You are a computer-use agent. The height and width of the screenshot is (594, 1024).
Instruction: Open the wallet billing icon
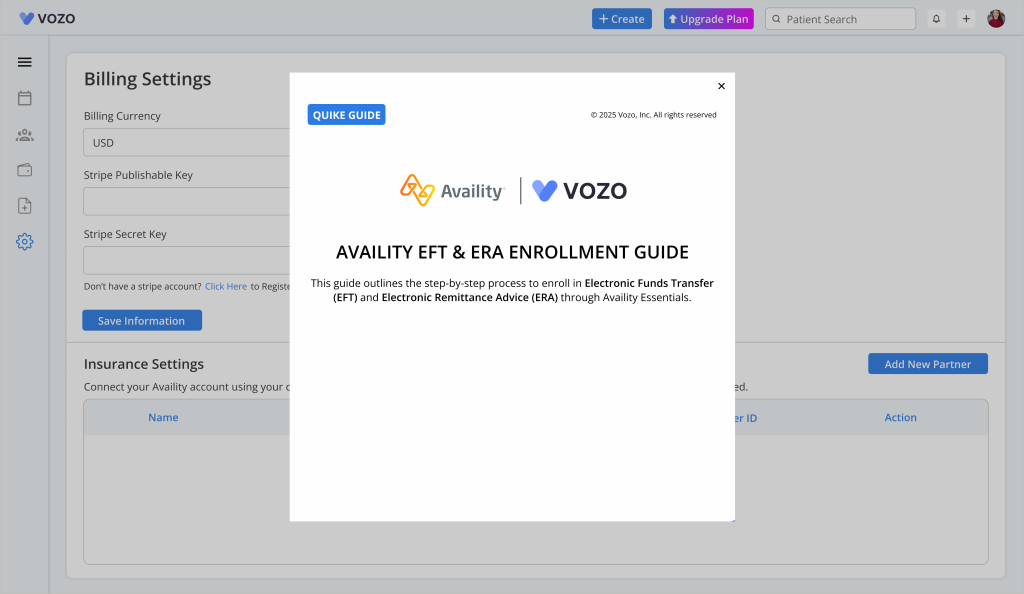(25, 170)
